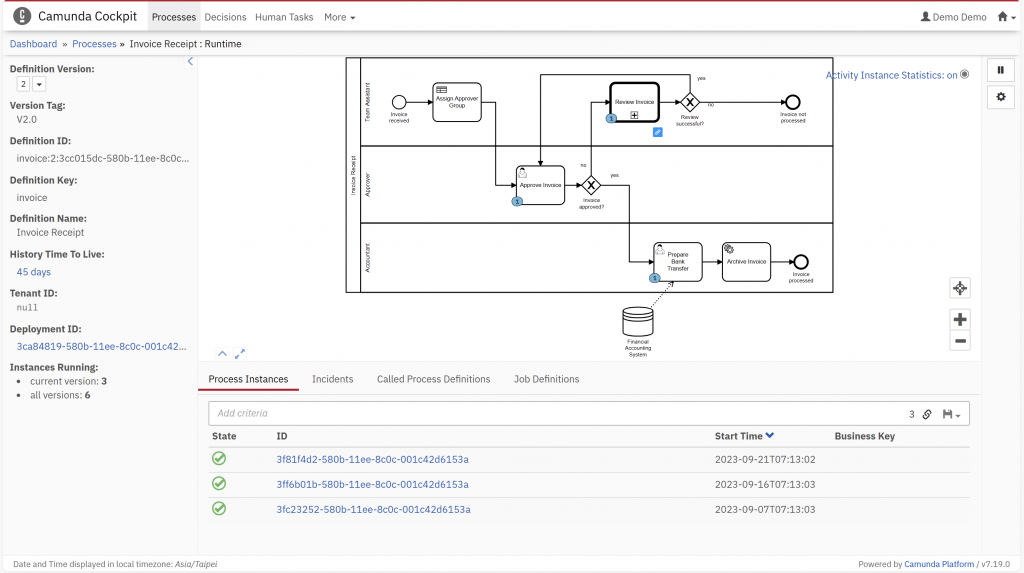The height and width of the screenshot is (573, 1024).
Task: Select the Assign Approver Group task
Action: click(456, 102)
